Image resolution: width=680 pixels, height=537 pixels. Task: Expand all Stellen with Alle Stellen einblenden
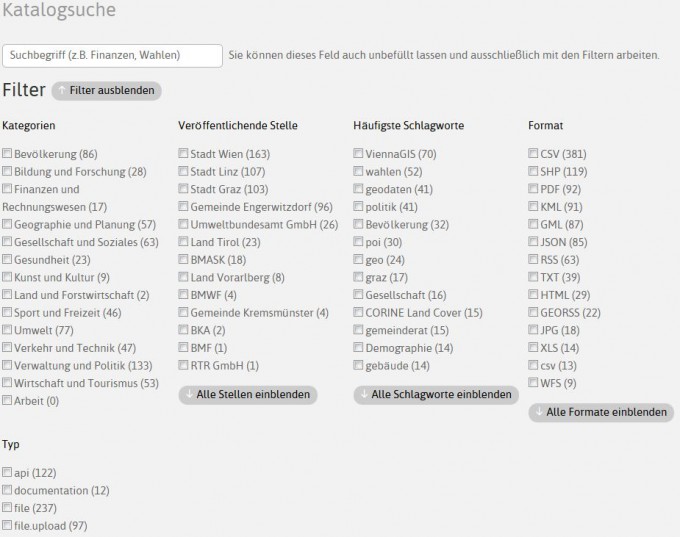[x=248, y=395]
